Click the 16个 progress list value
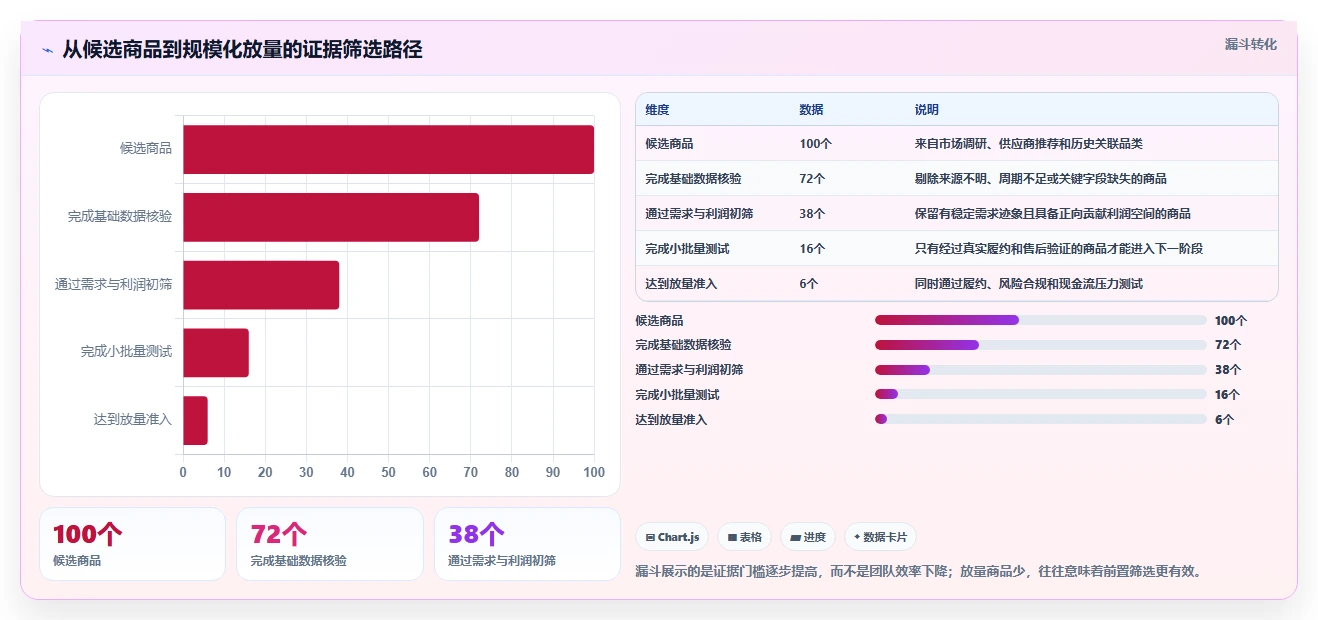 pyautogui.click(x=1228, y=395)
